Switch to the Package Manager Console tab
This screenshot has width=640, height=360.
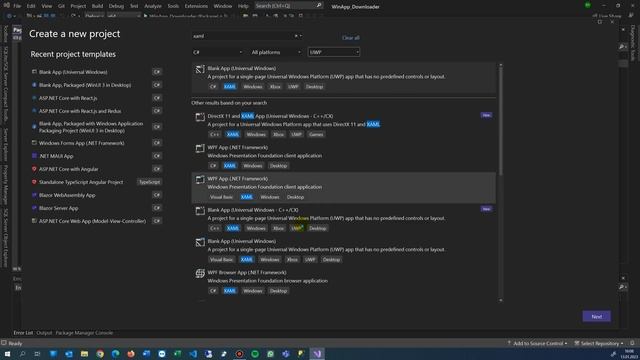(x=84, y=333)
